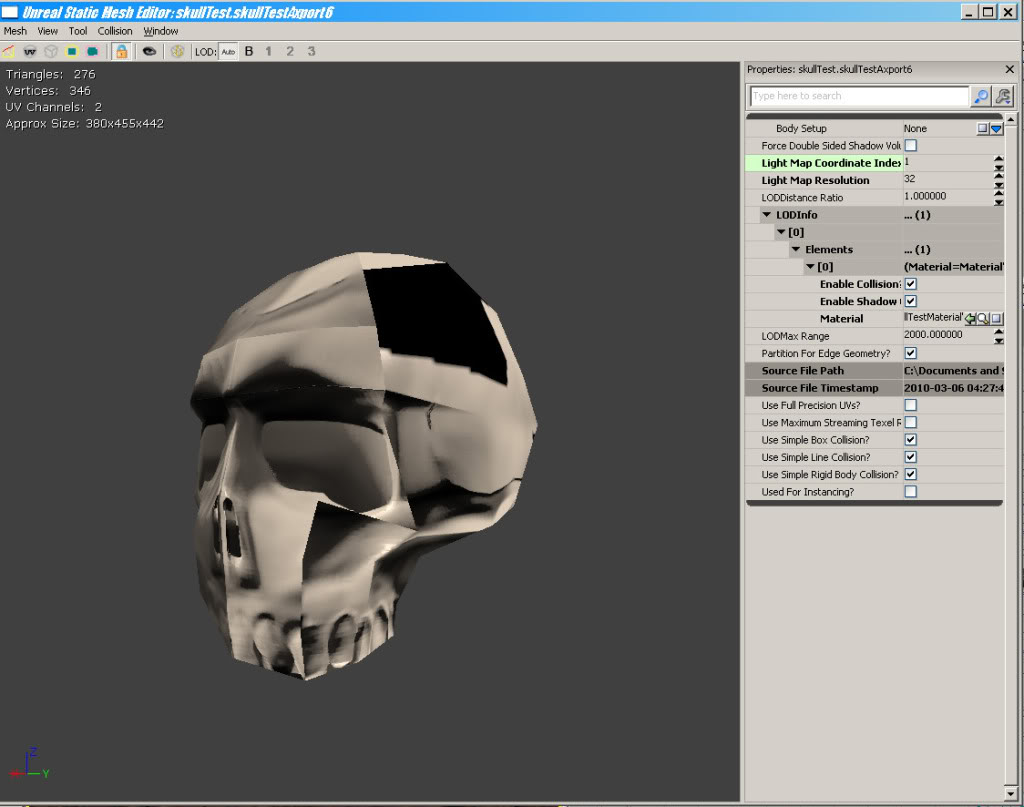Switch to LOD level 2
Screen dimensions: 1024x807
pyautogui.click(x=290, y=51)
